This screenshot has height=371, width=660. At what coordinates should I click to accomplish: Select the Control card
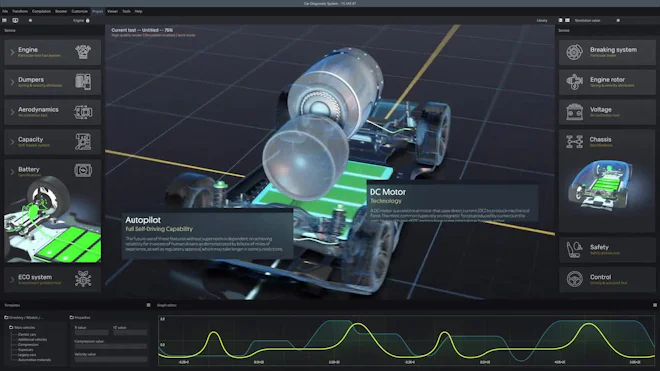click(607, 279)
